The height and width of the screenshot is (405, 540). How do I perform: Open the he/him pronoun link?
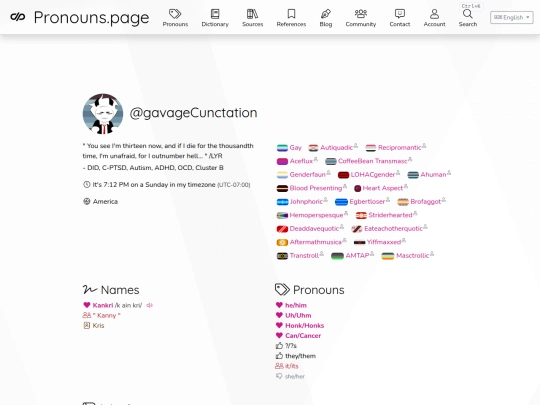coord(296,305)
